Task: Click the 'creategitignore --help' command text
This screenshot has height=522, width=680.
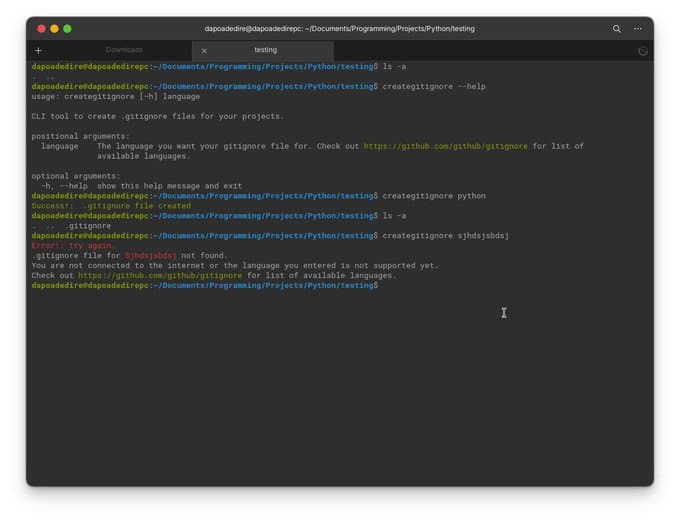Action: [x=434, y=87]
